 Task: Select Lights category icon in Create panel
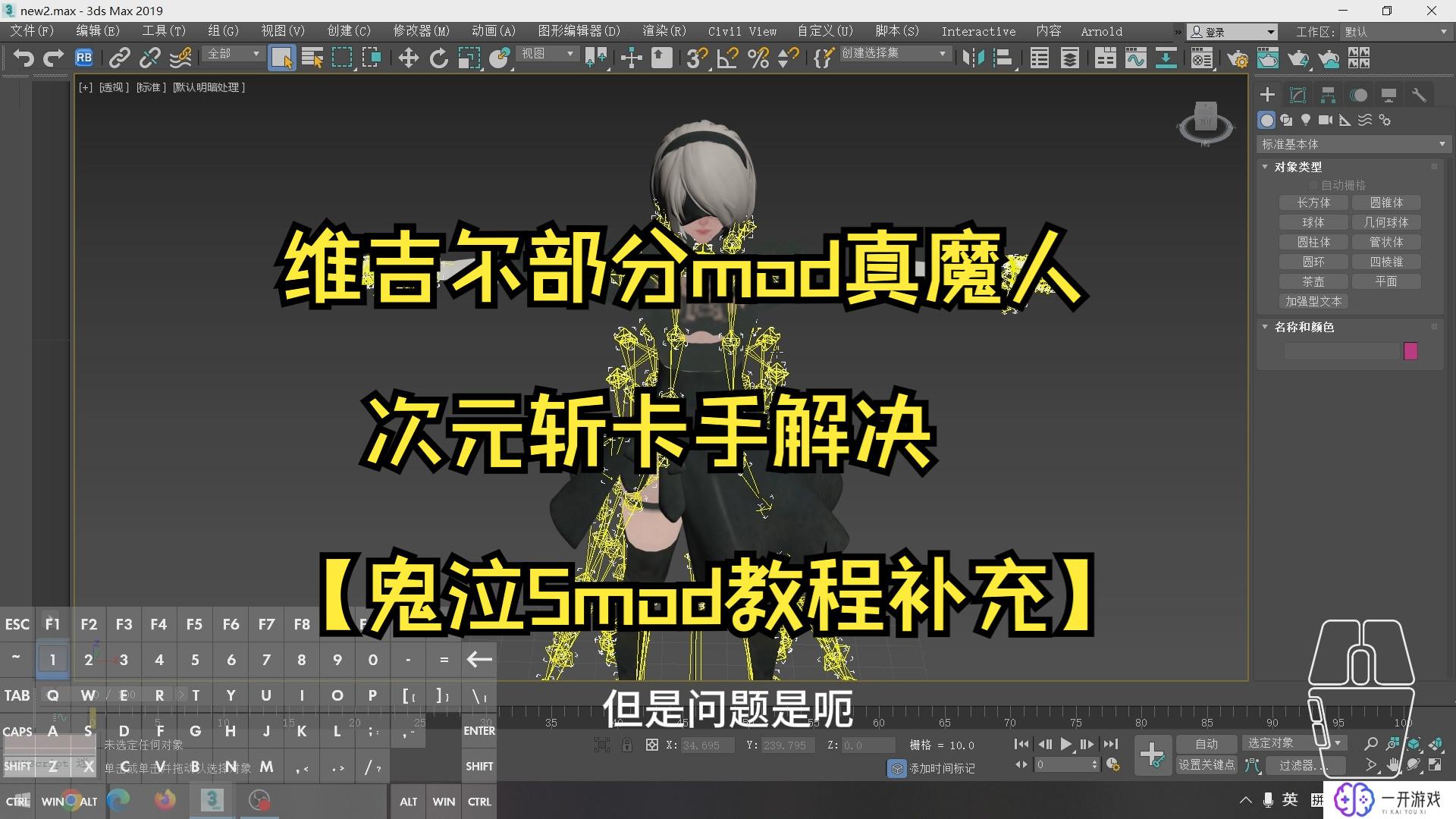pyautogui.click(x=1306, y=120)
